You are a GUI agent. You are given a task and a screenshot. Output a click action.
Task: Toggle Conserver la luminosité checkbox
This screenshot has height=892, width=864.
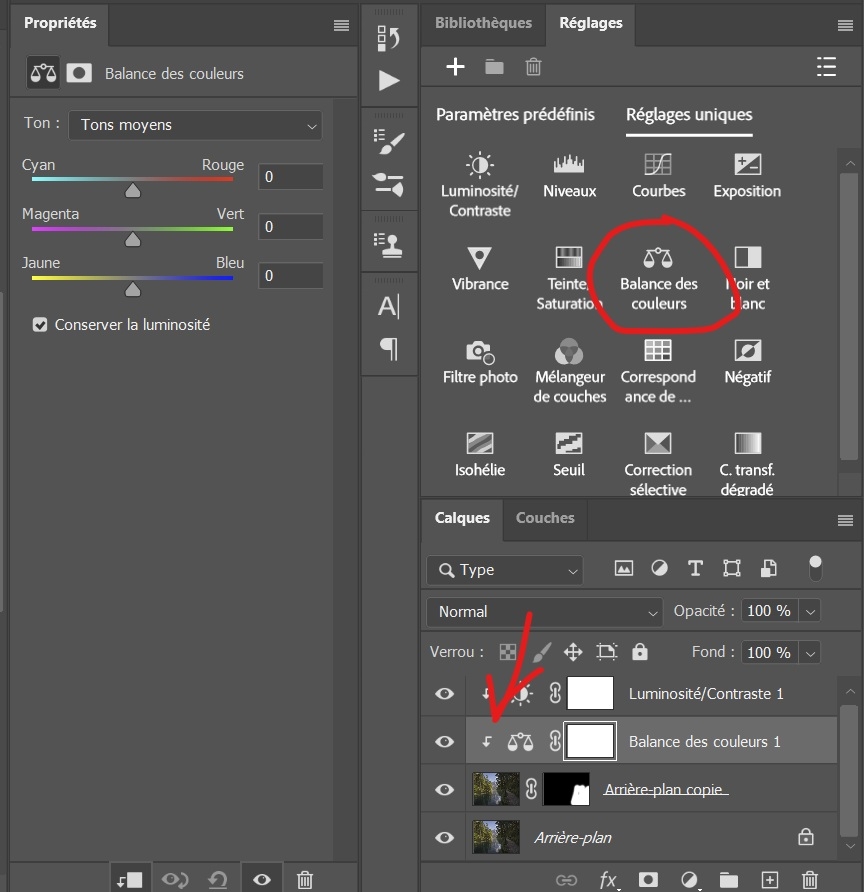point(40,325)
